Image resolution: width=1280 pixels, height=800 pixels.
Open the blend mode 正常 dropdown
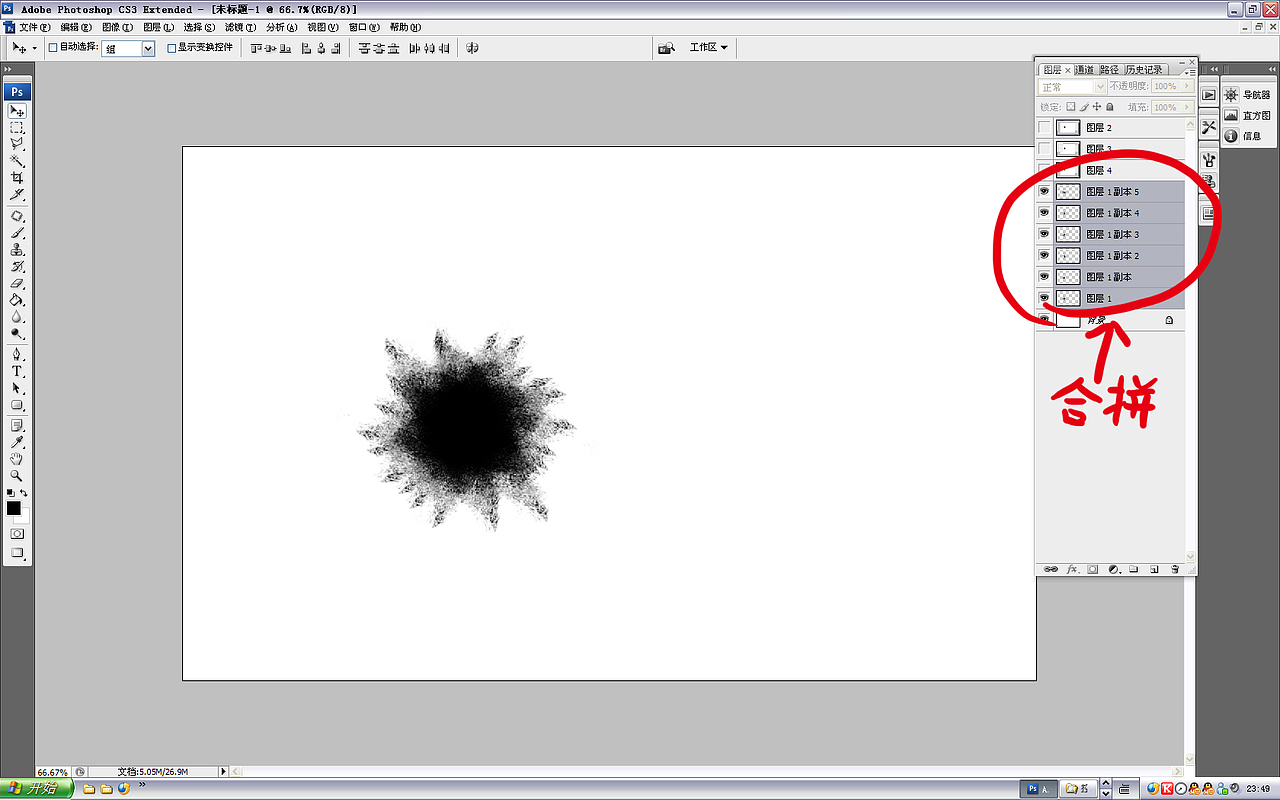tap(1072, 87)
